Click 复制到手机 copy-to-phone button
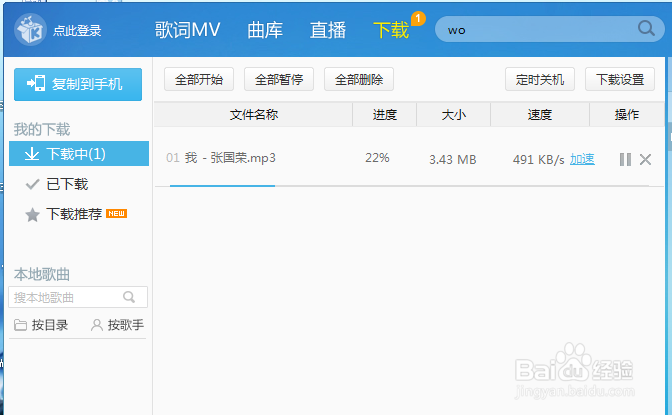 78,84
